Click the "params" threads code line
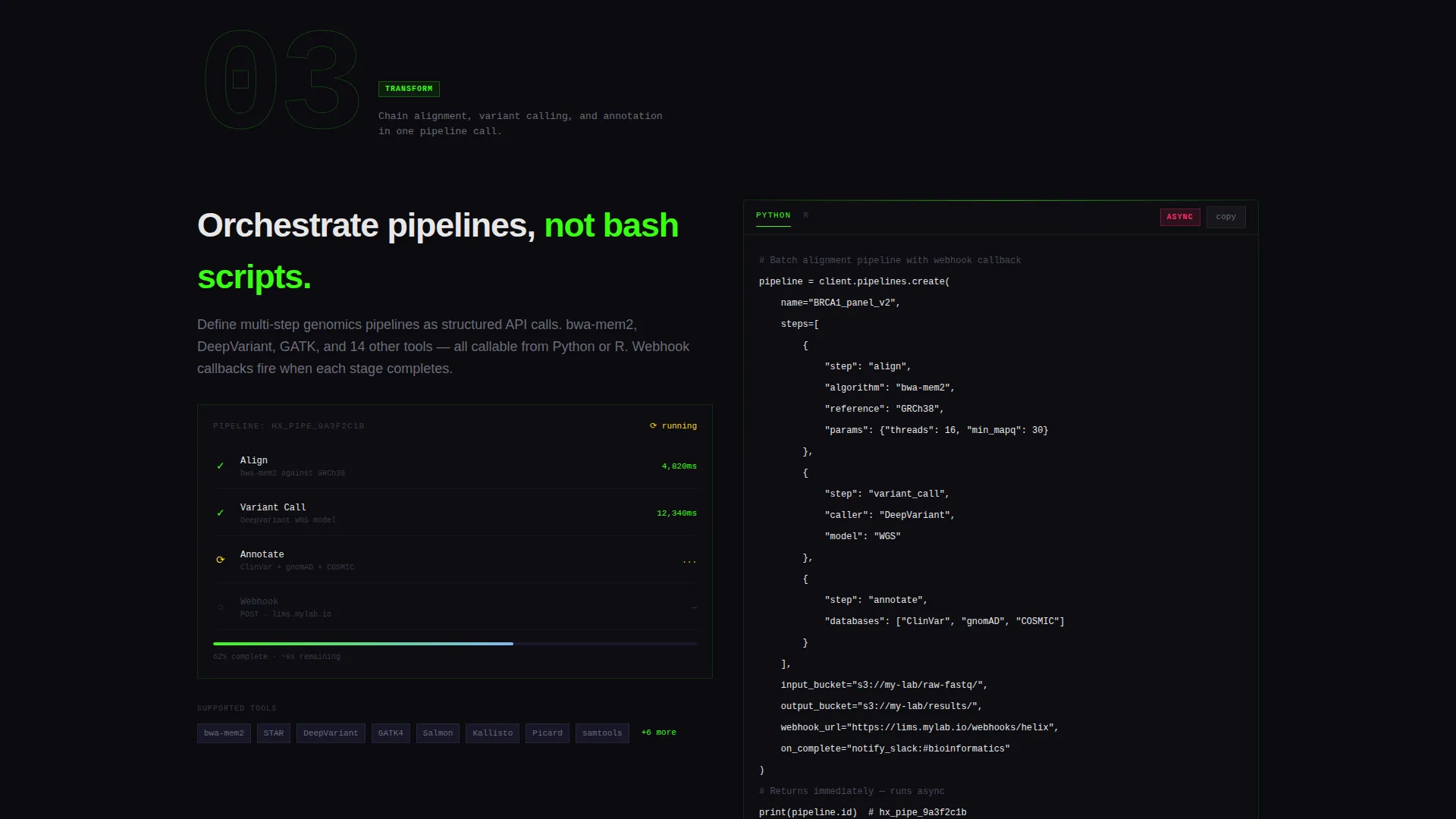Image resolution: width=1456 pixels, height=819 pixels. point(937,430)
